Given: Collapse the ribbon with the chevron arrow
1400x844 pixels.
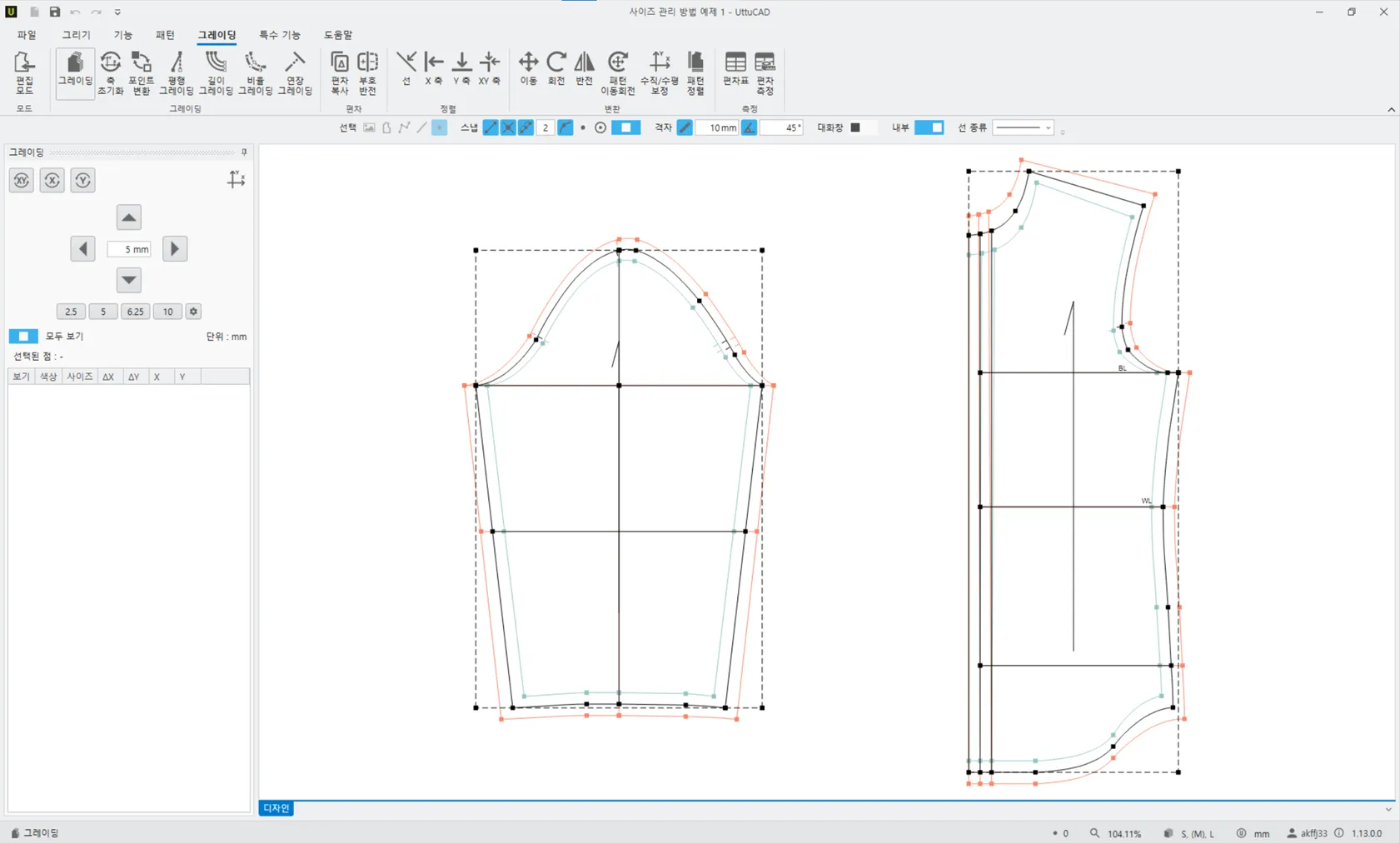Looking at the screenshot, I should [x=1391, y=110].
